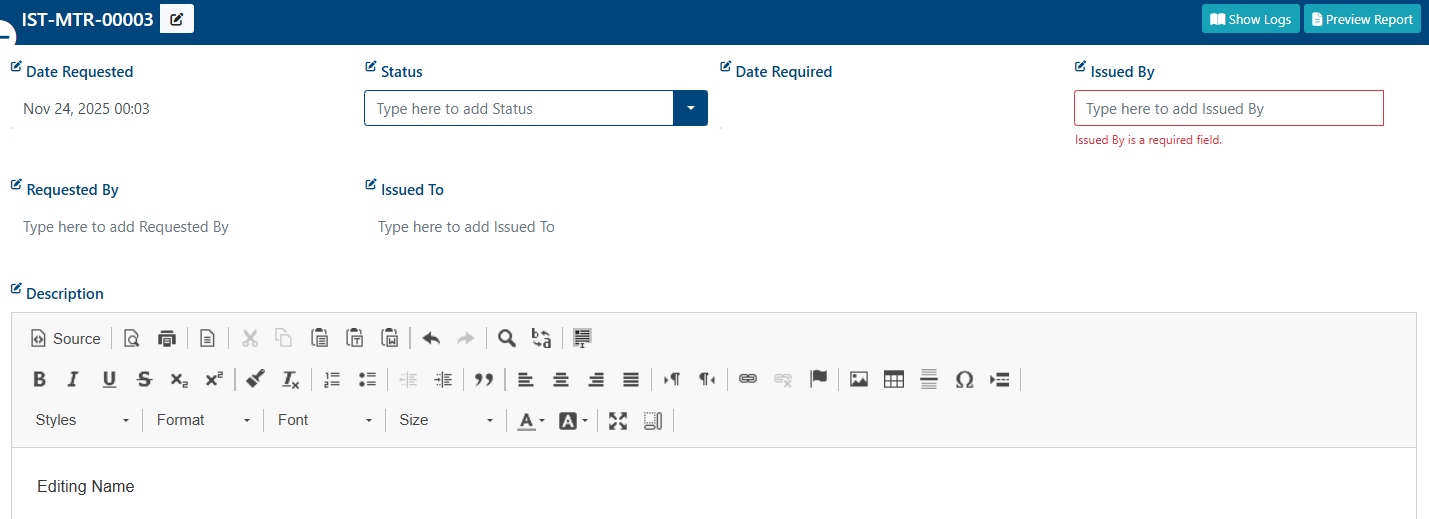The image size is (1429, 519).
Task: Align text right
Action: click(596, 380)
